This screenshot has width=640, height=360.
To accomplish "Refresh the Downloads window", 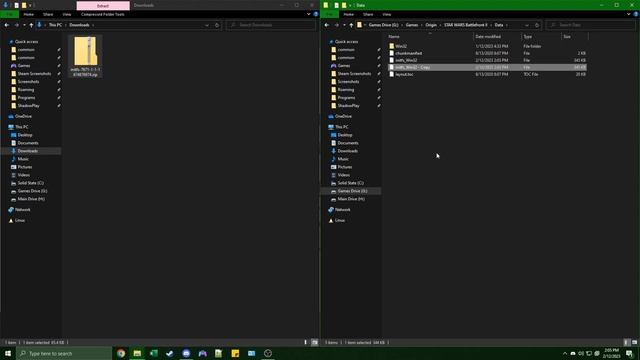I will (x=217, y=25).
